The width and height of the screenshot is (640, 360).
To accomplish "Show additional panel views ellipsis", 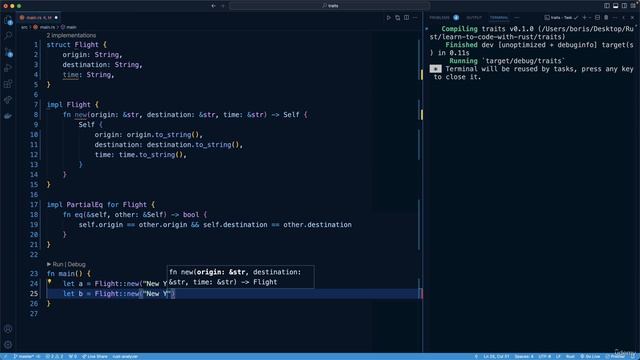I will (x=517, y=18).
